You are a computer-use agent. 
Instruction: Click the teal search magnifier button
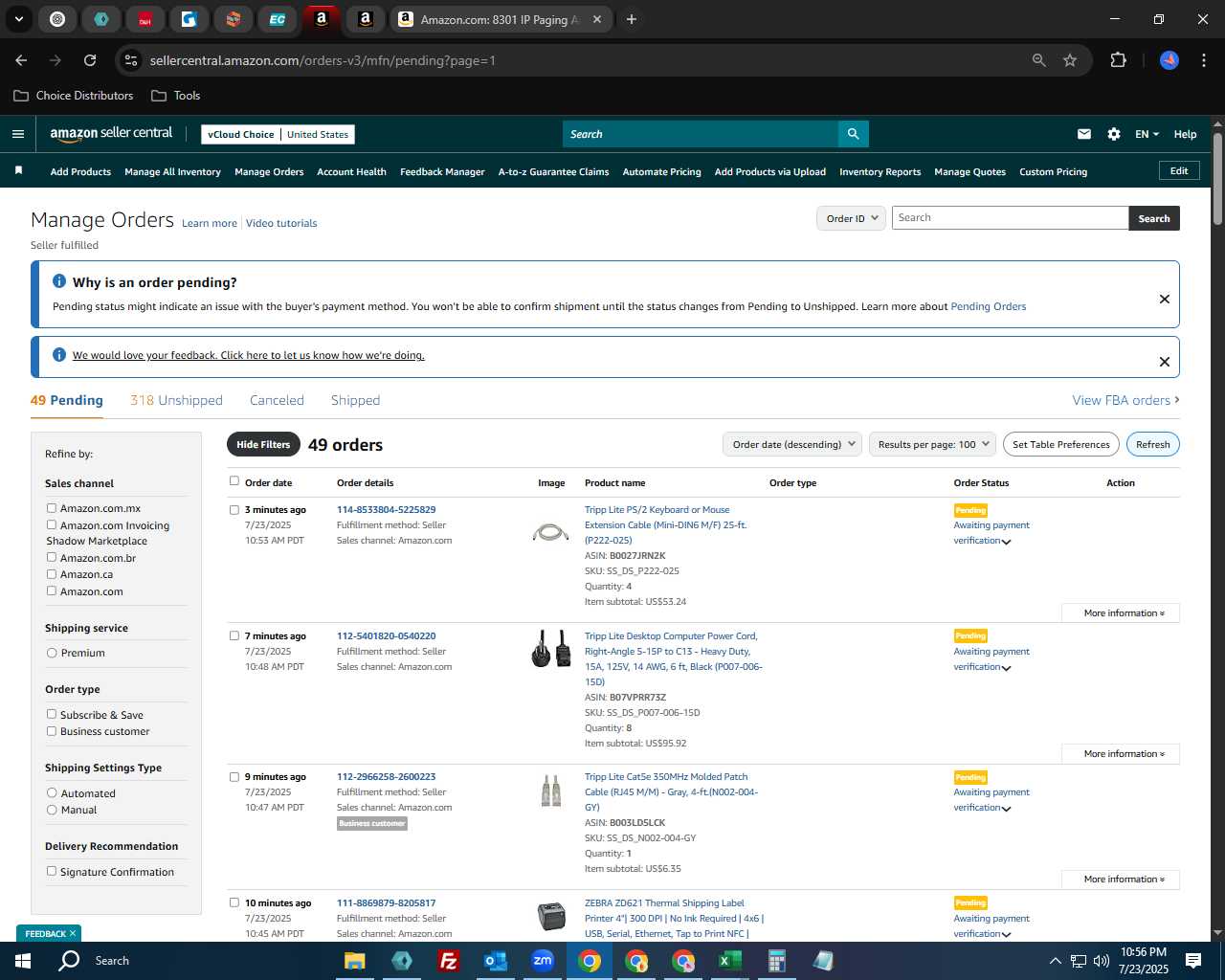pos(853,134)
